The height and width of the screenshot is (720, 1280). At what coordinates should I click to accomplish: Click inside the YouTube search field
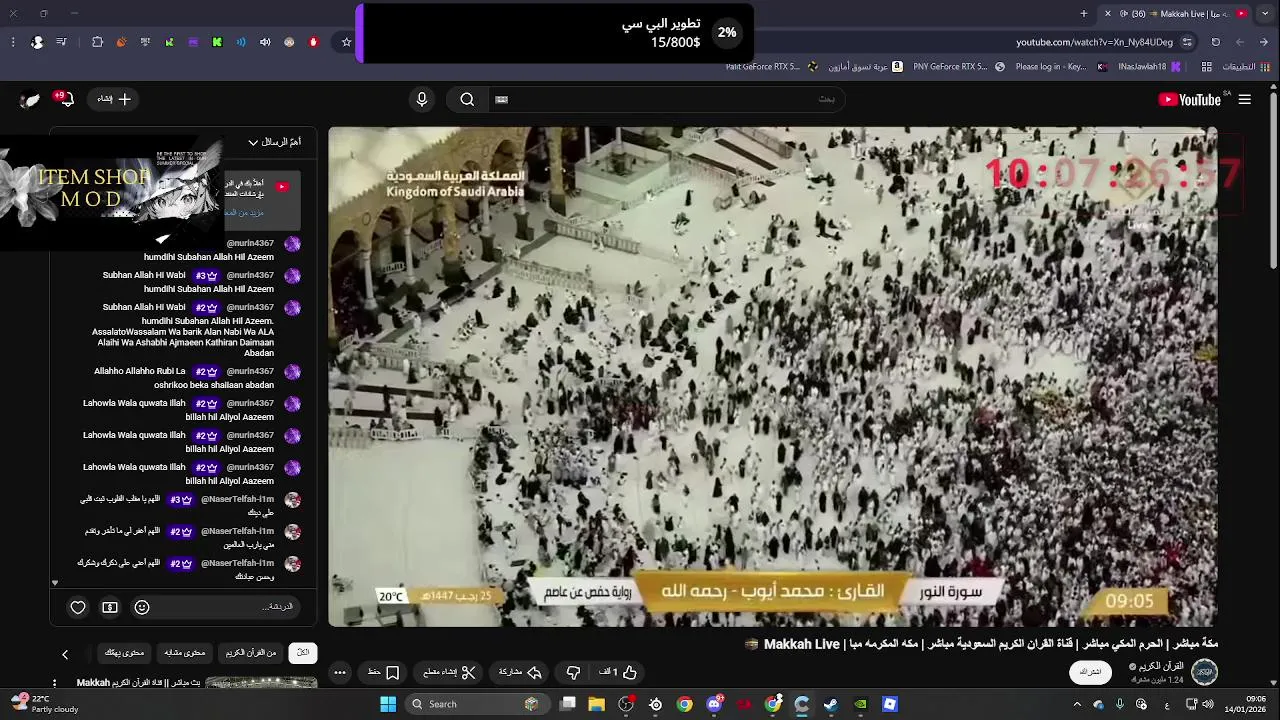[665, 99]
